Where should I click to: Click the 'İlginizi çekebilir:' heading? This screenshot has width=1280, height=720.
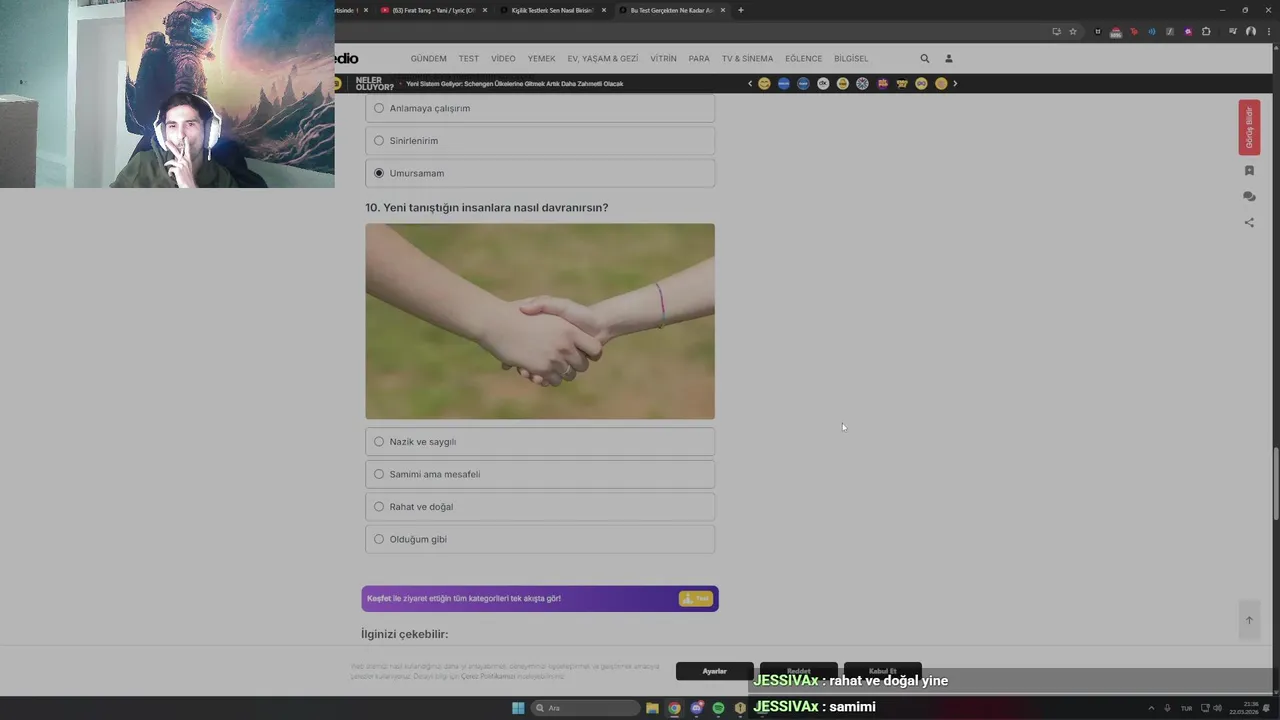405,634
